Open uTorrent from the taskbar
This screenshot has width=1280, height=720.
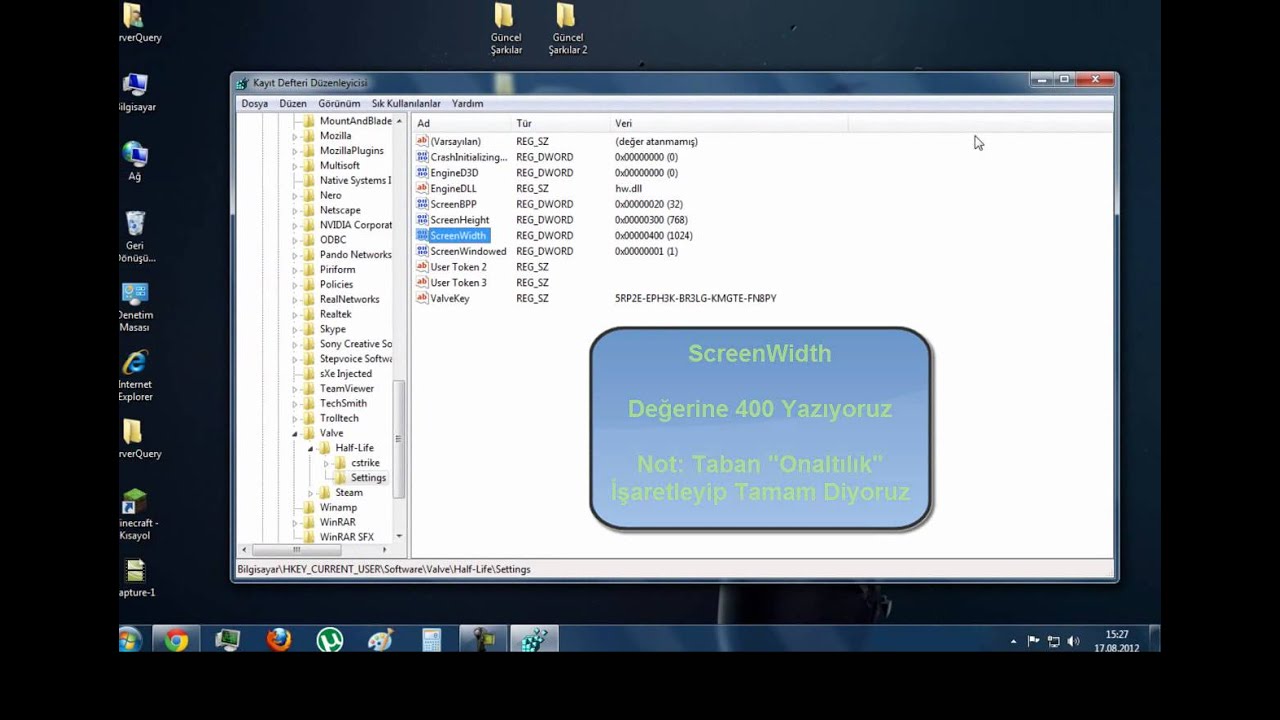click(330, 640)
